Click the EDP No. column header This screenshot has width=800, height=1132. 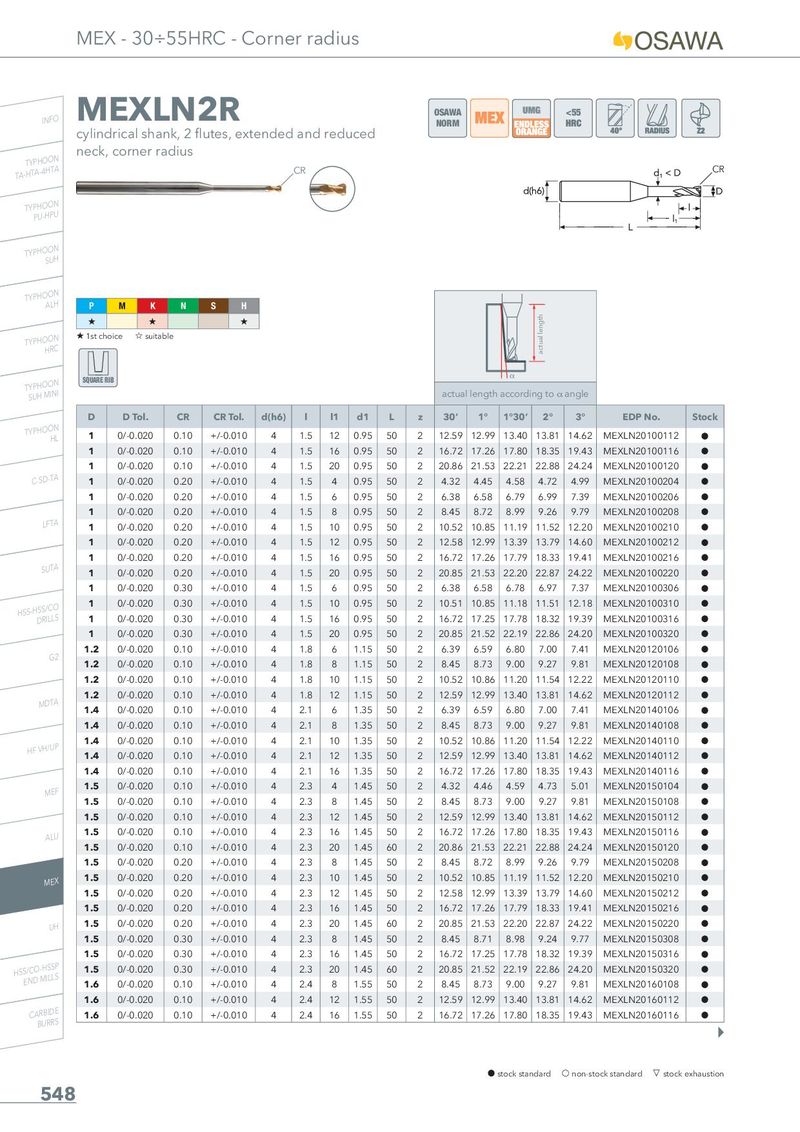(x=641, y=417)
